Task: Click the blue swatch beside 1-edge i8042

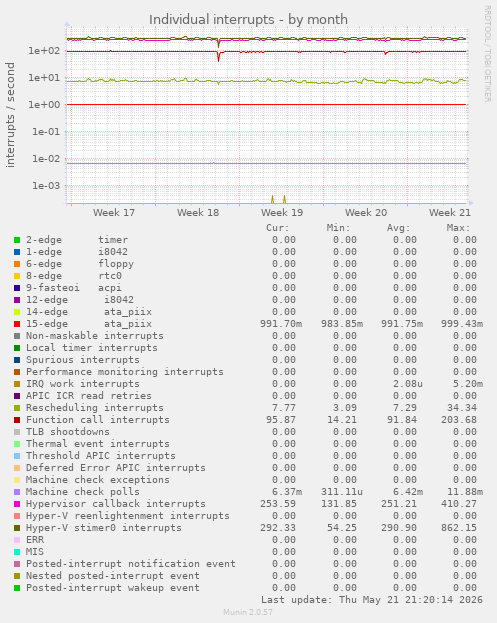Action: click(x=17, y=252)
